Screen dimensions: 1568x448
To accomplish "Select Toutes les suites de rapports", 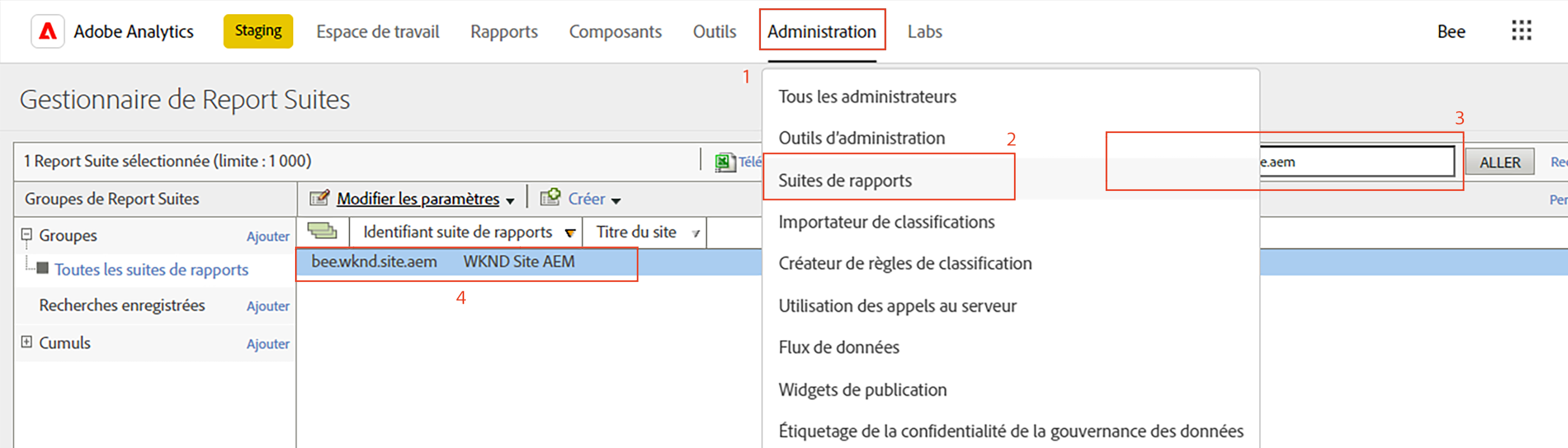I will [x=151, y=270].
